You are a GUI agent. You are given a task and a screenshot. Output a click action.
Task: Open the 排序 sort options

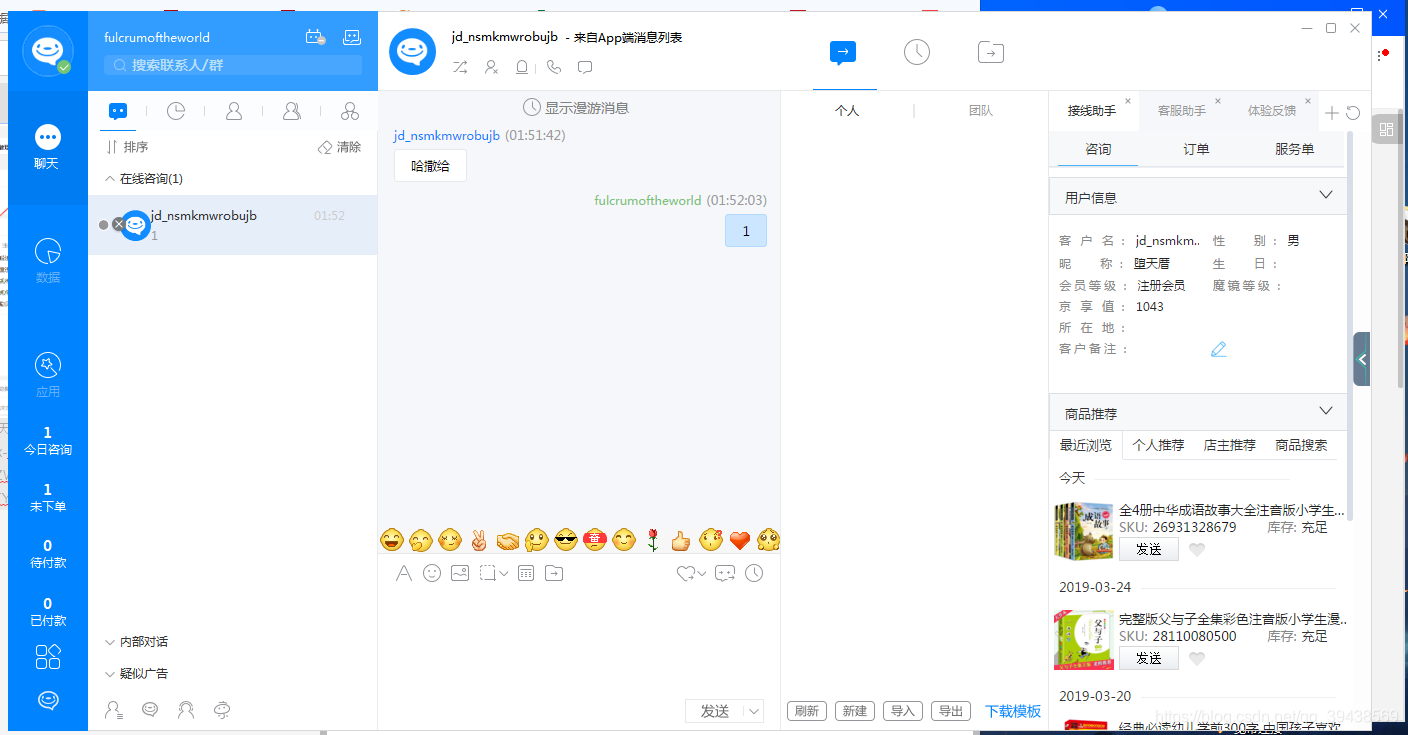tap(127, 147)
